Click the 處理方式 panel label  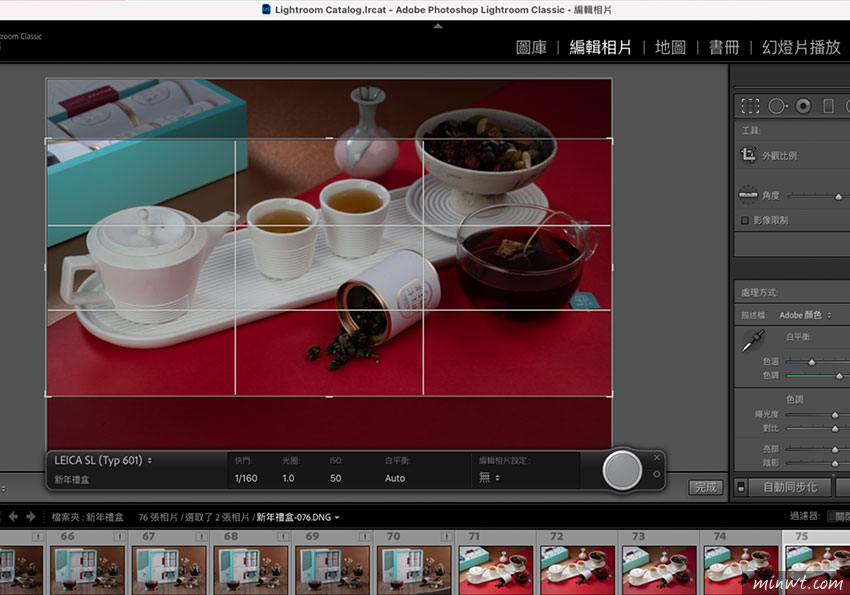click(759, 293)
